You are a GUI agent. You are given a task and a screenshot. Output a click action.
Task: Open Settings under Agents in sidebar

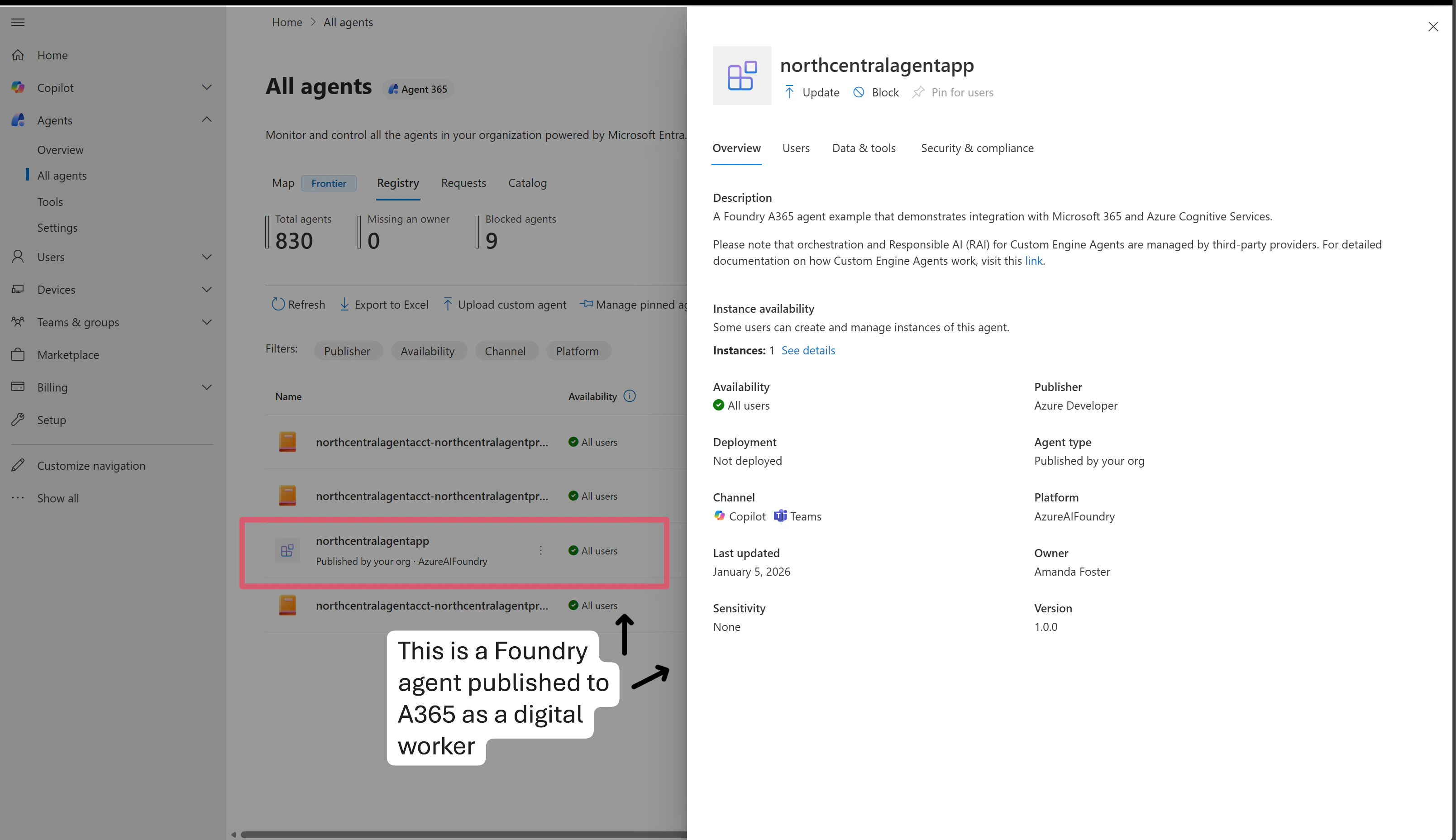pyautogui.click(x=57, y=228)
